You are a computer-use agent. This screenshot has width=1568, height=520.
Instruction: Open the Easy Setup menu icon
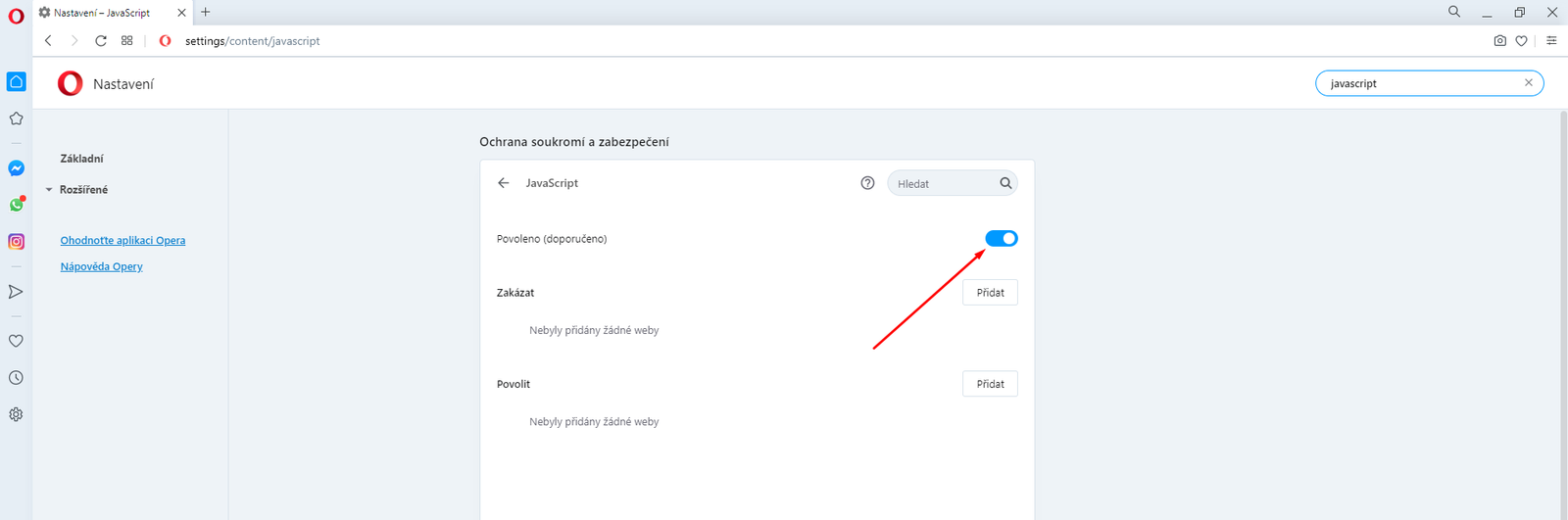(1551, 41)
